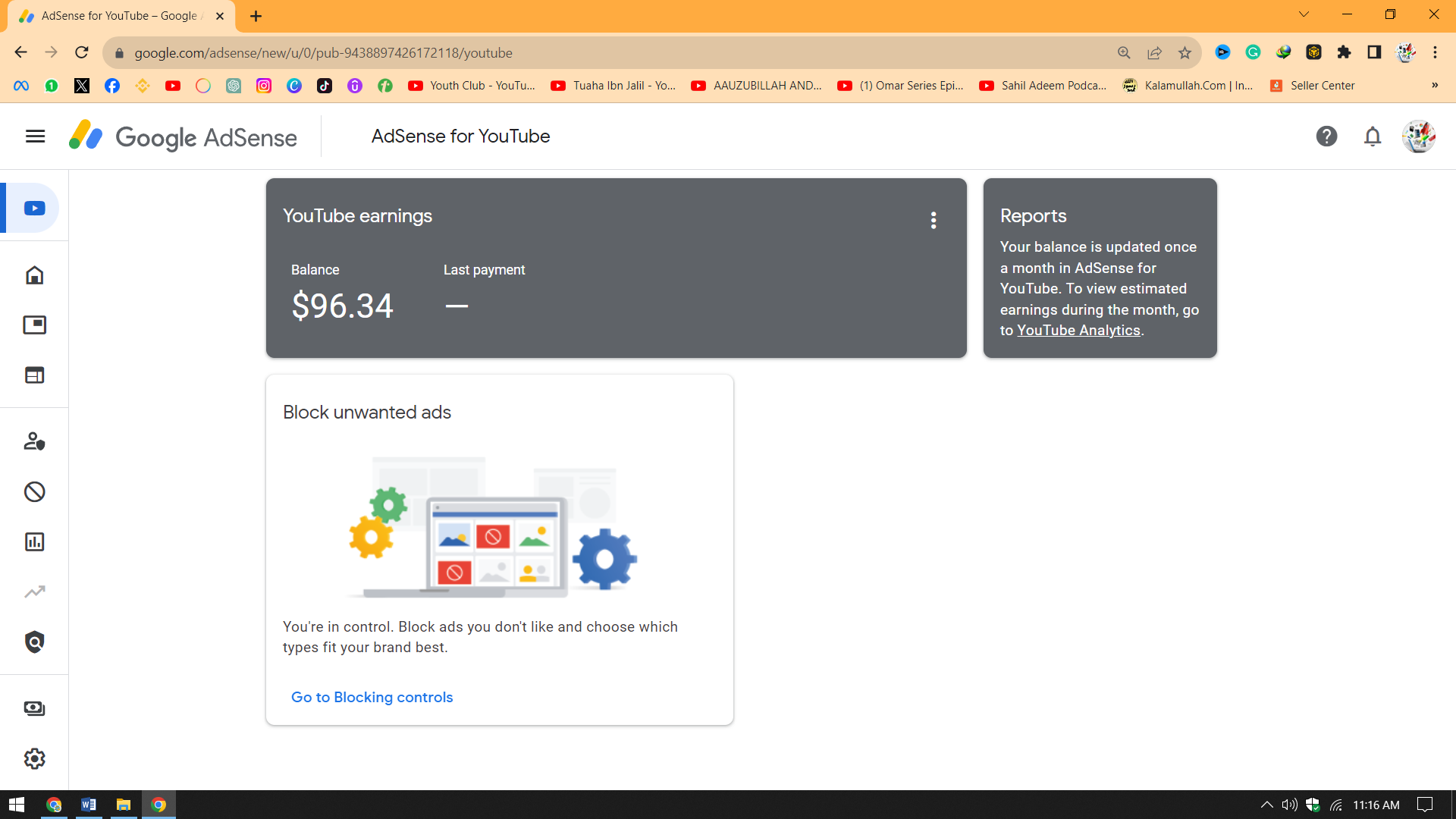Open the Seller Center bookmark
Viewport: 1456px width, 819px height.
coord(1313,86)
